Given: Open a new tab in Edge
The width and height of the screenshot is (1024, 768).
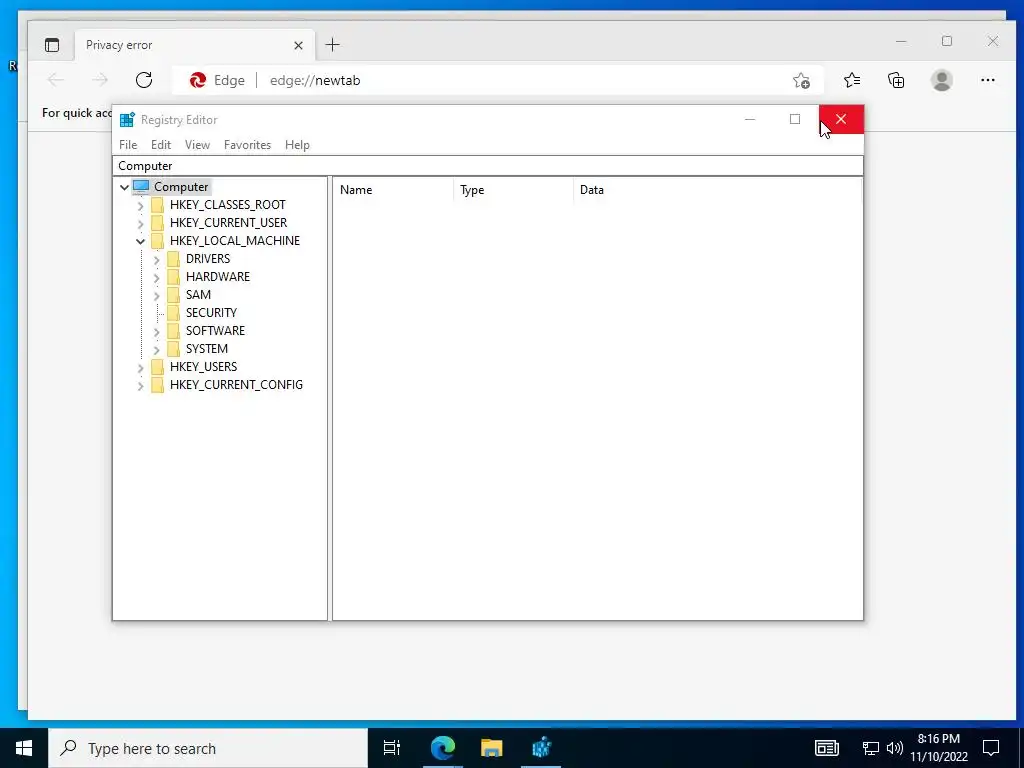Looking at the screenshot, I should point(332,44).
